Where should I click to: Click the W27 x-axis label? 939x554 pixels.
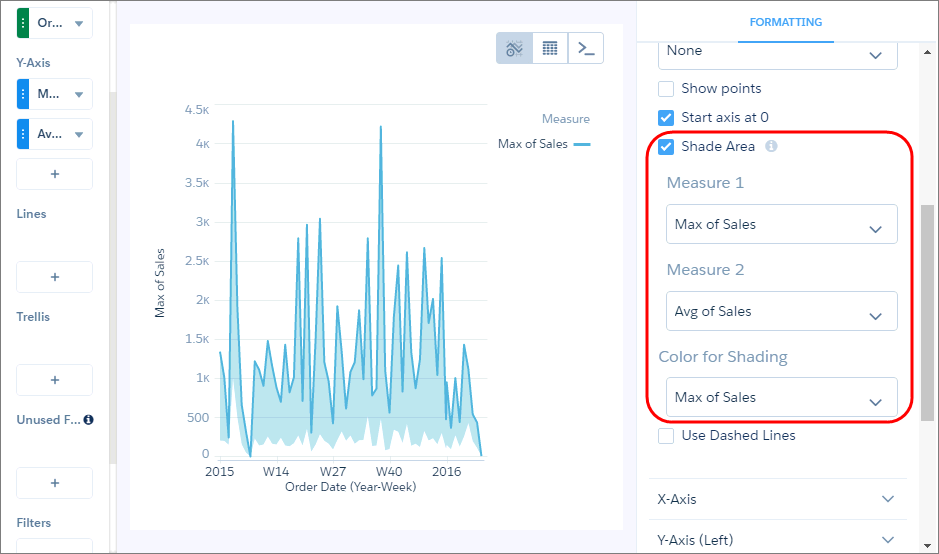pos(332,471)
